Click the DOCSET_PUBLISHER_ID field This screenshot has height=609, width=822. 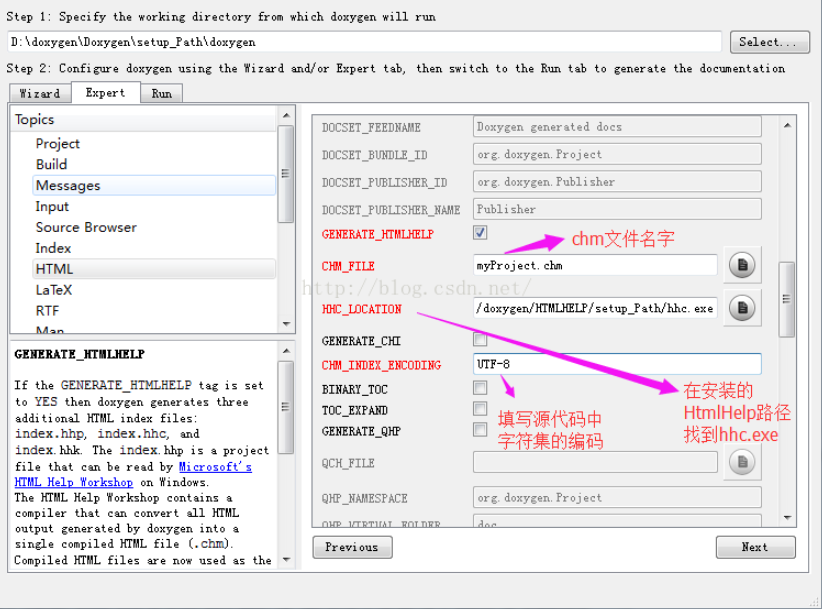click(x=617, y=181)
